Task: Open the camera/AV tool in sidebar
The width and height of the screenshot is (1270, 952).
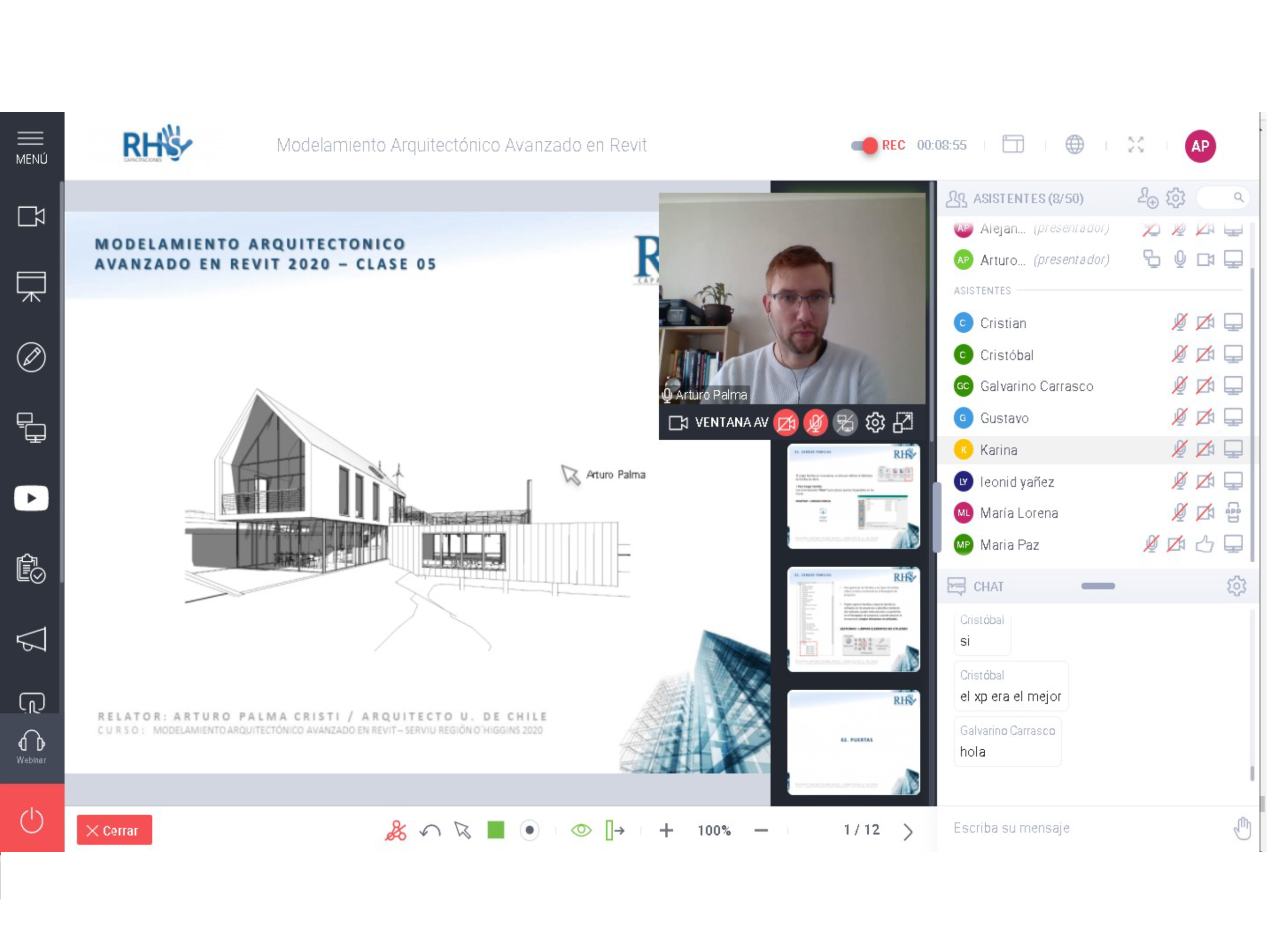Action: pos(31,216)
